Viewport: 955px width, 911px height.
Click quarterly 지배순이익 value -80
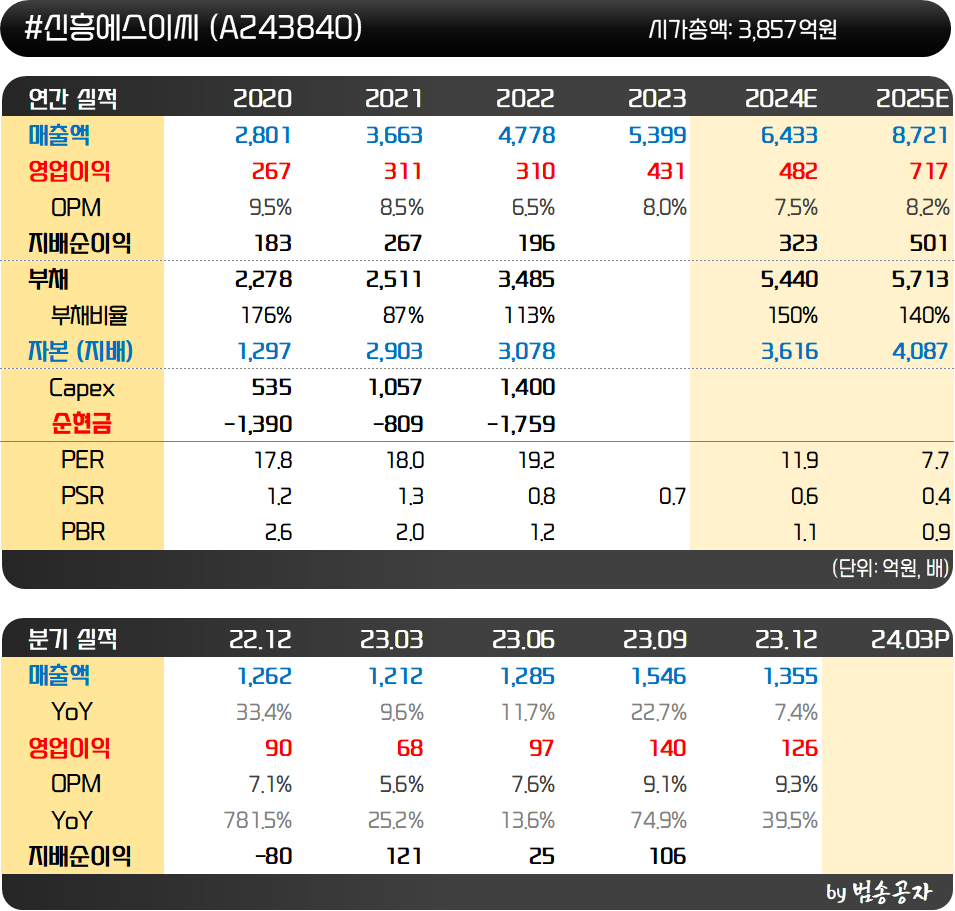pyautogui.click(x=273, y=856)
